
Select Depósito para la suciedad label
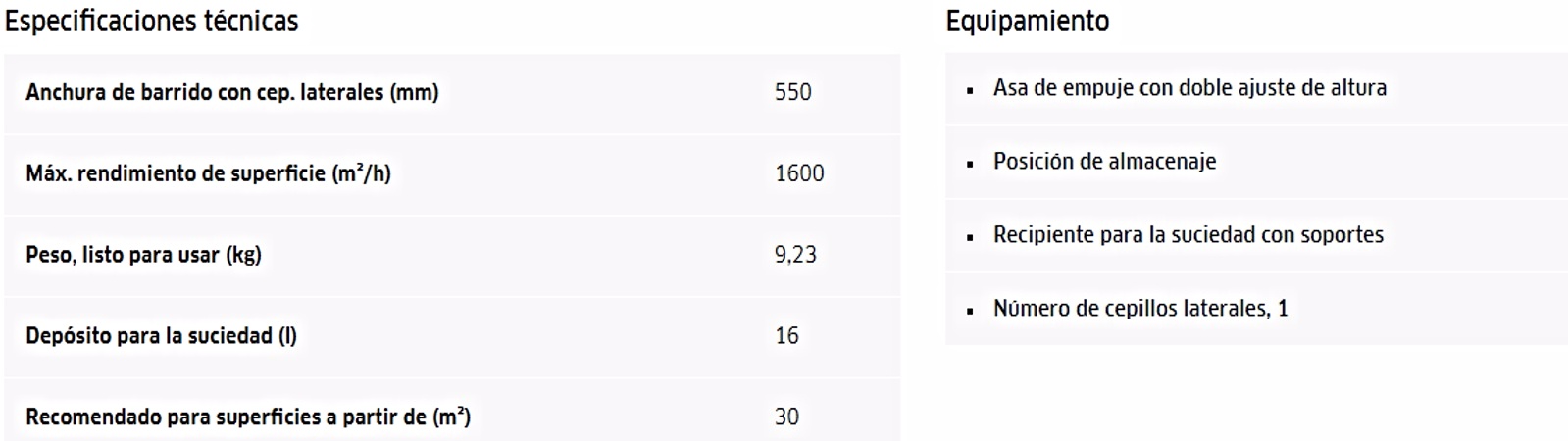click(x=161, y=336)
